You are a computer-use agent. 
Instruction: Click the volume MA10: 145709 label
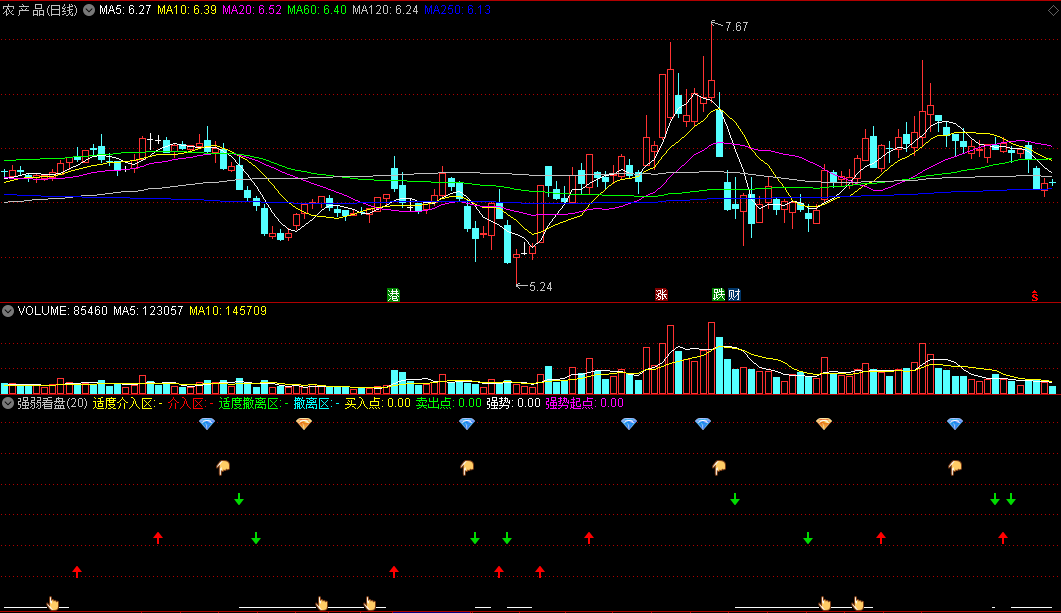click(x=228, y=311)
